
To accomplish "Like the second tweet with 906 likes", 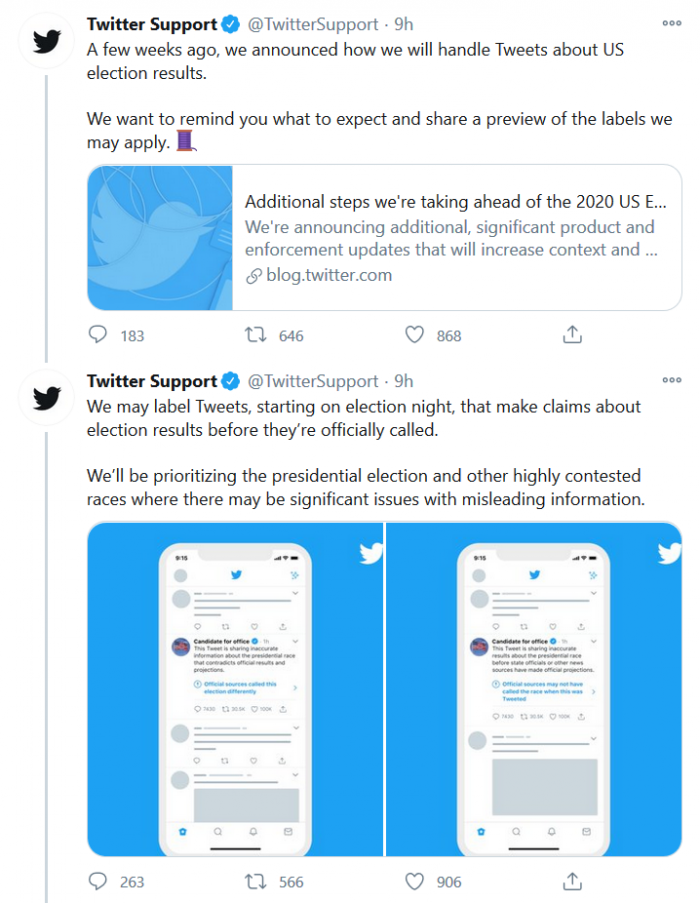I will tap(414, 881).
